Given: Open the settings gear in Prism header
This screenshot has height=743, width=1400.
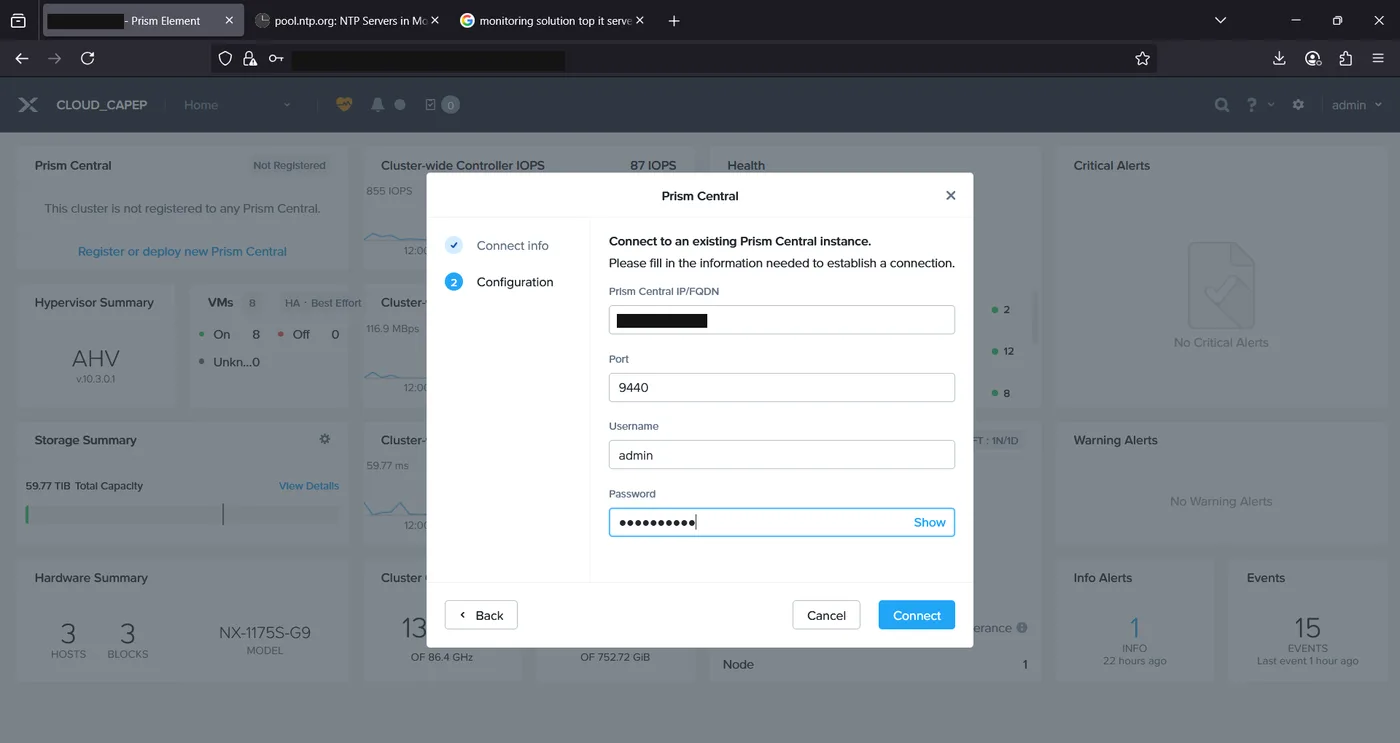Looking at the screenshot, I should click(x=1298, y=104).
